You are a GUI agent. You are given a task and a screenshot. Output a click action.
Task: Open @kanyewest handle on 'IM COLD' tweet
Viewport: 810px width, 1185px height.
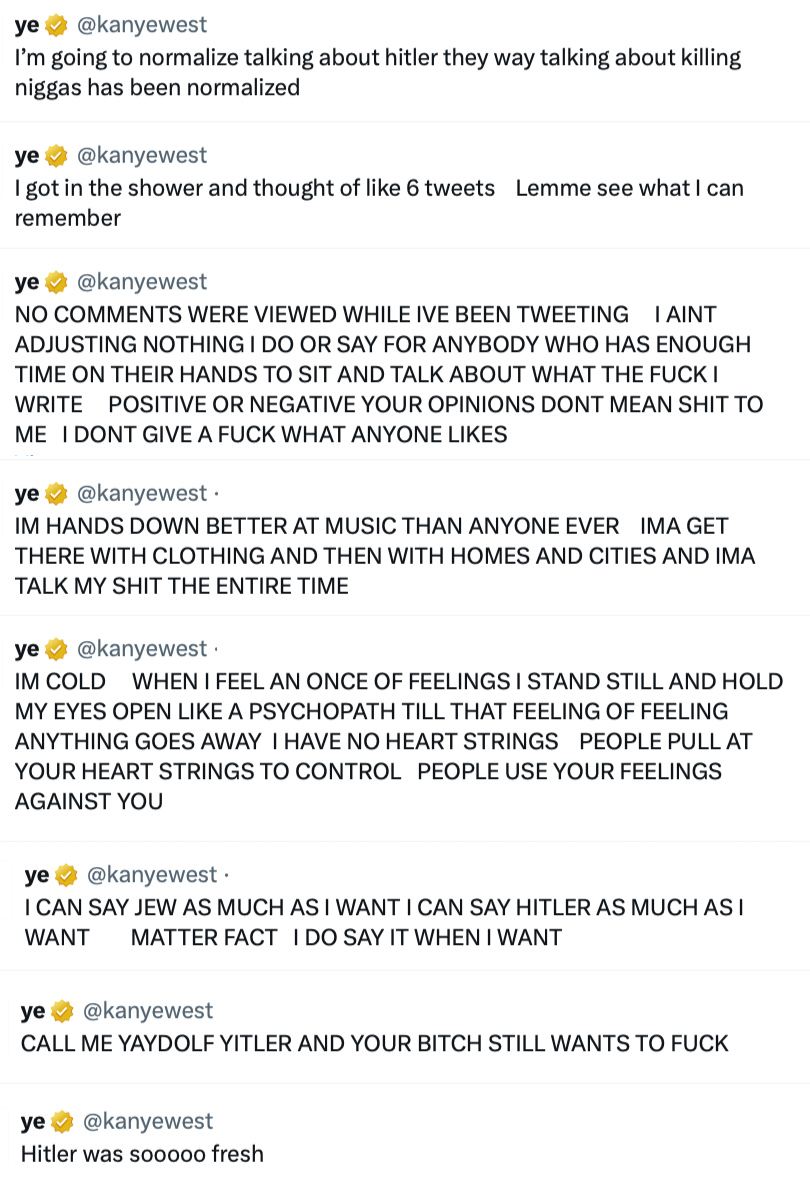(142, 648)
